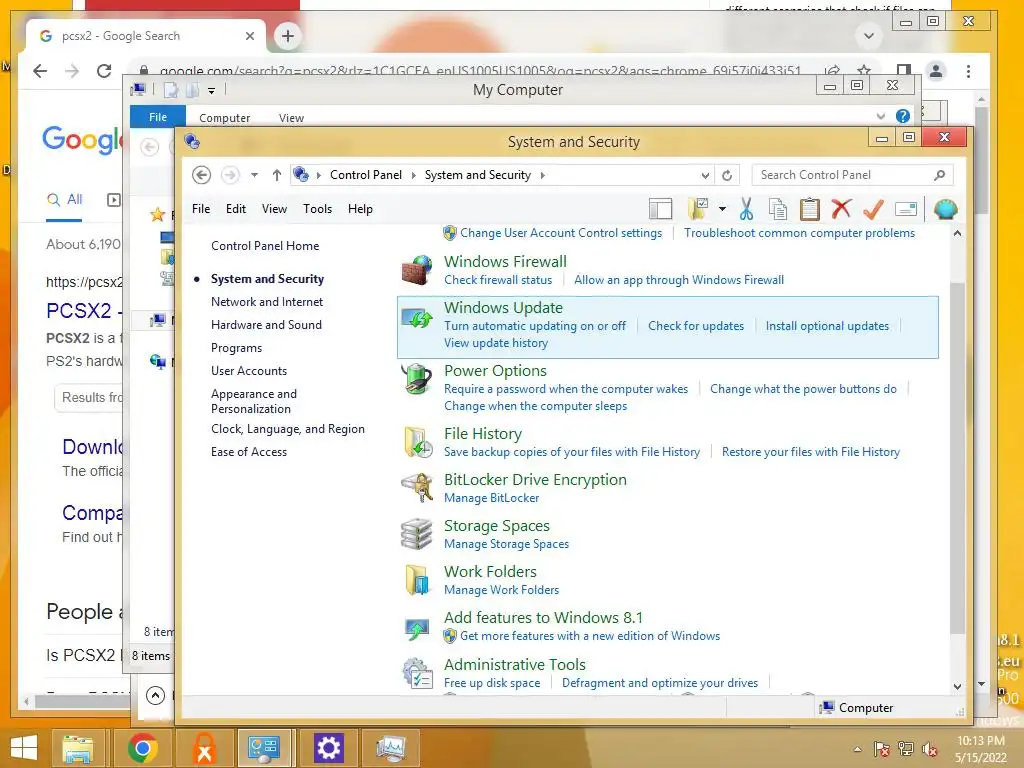Open Network and Internet category
Viewport: 1024px width, 768px height.
coord(266,302)
